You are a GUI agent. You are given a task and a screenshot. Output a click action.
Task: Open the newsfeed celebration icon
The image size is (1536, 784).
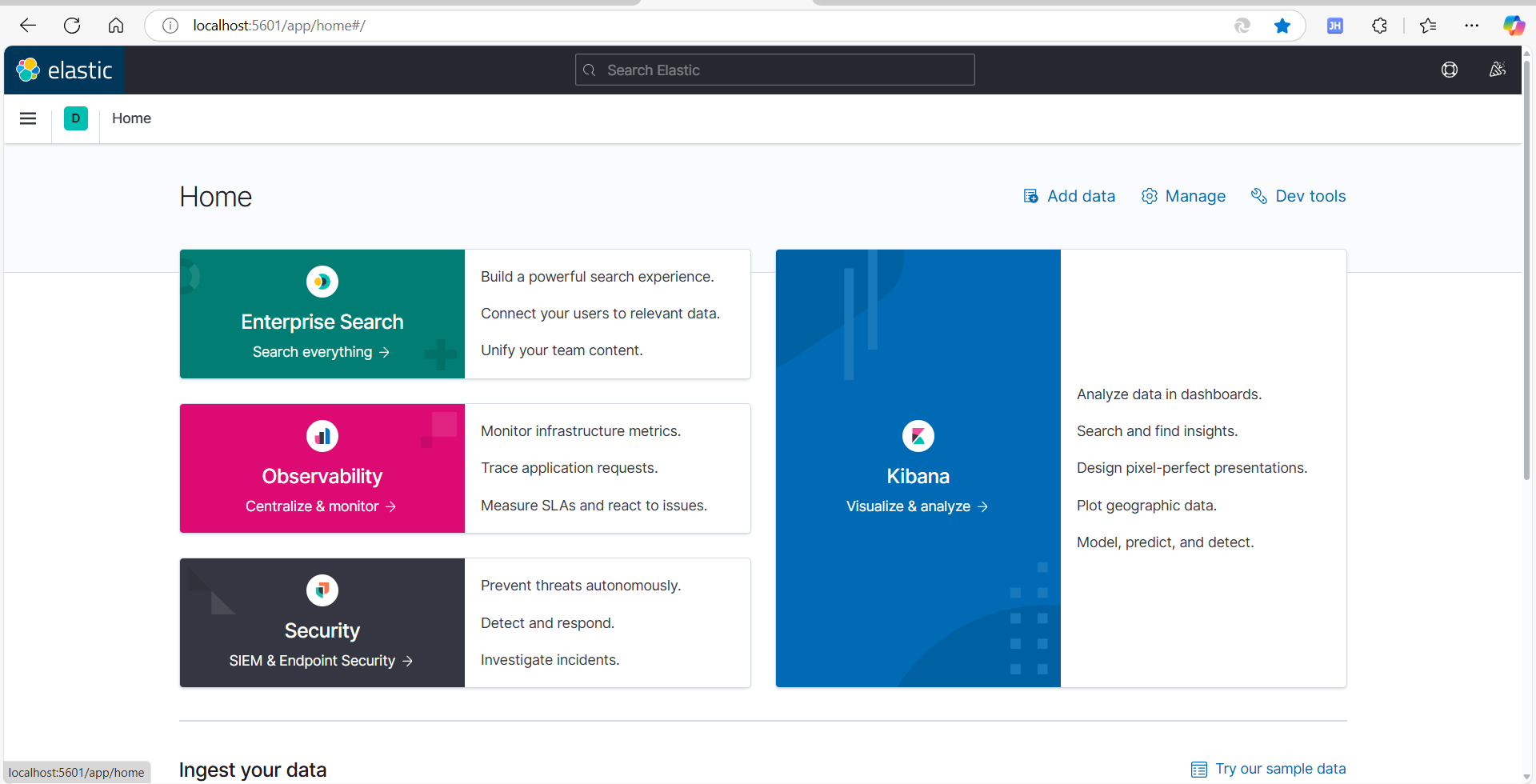1498,70
